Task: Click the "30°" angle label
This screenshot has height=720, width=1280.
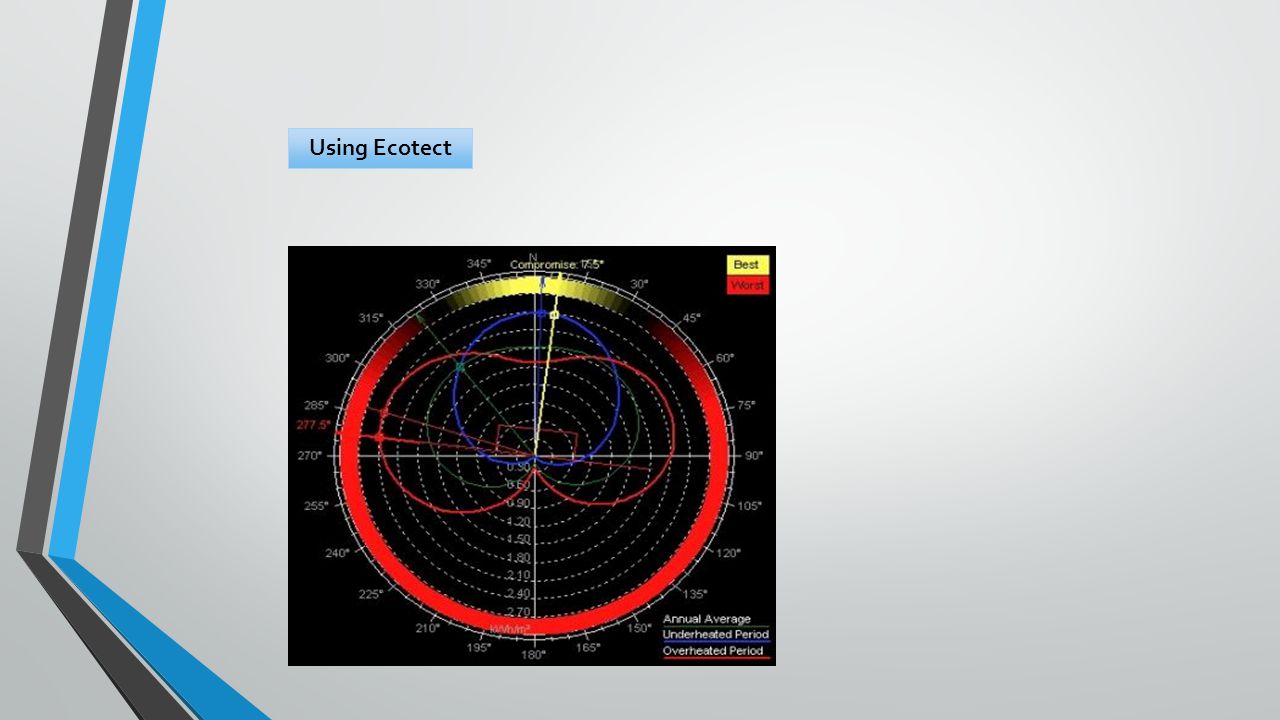Action: (x=639, y=284)
